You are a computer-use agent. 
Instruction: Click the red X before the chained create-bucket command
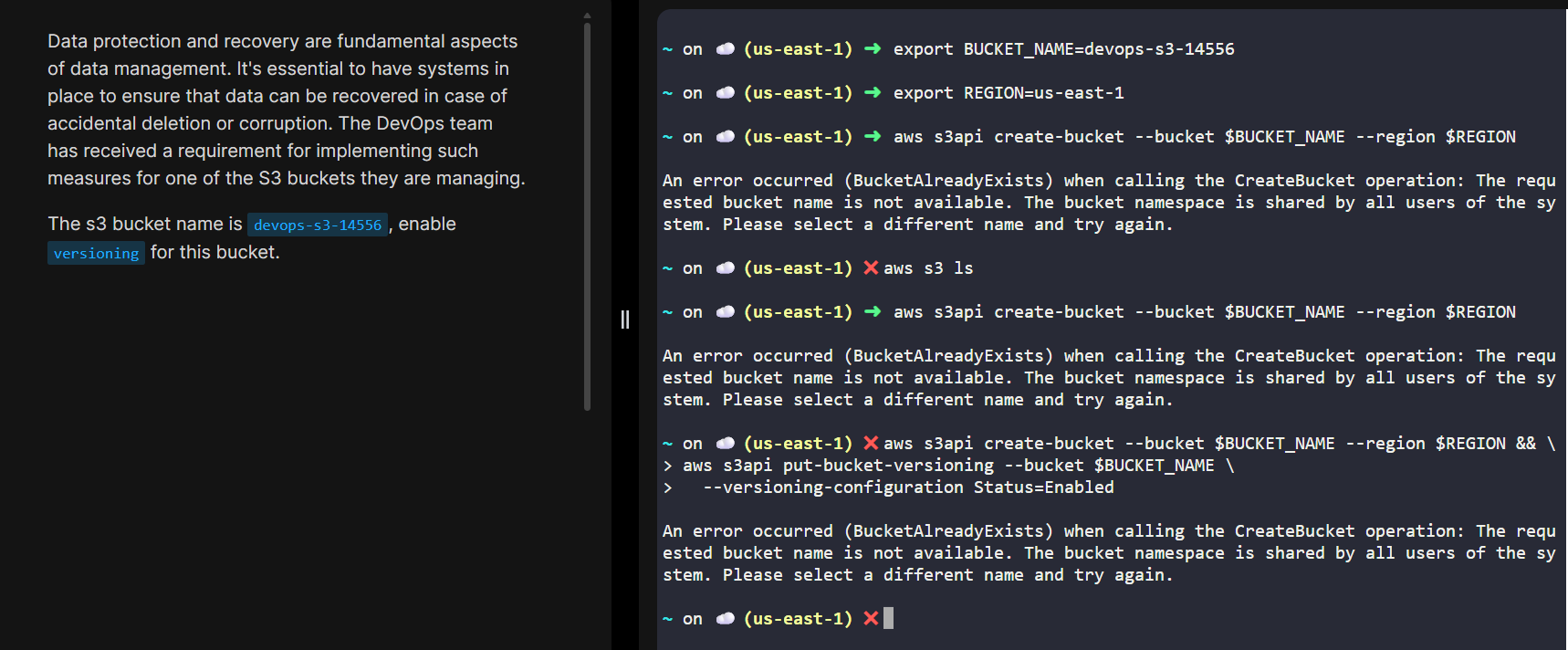871,443
